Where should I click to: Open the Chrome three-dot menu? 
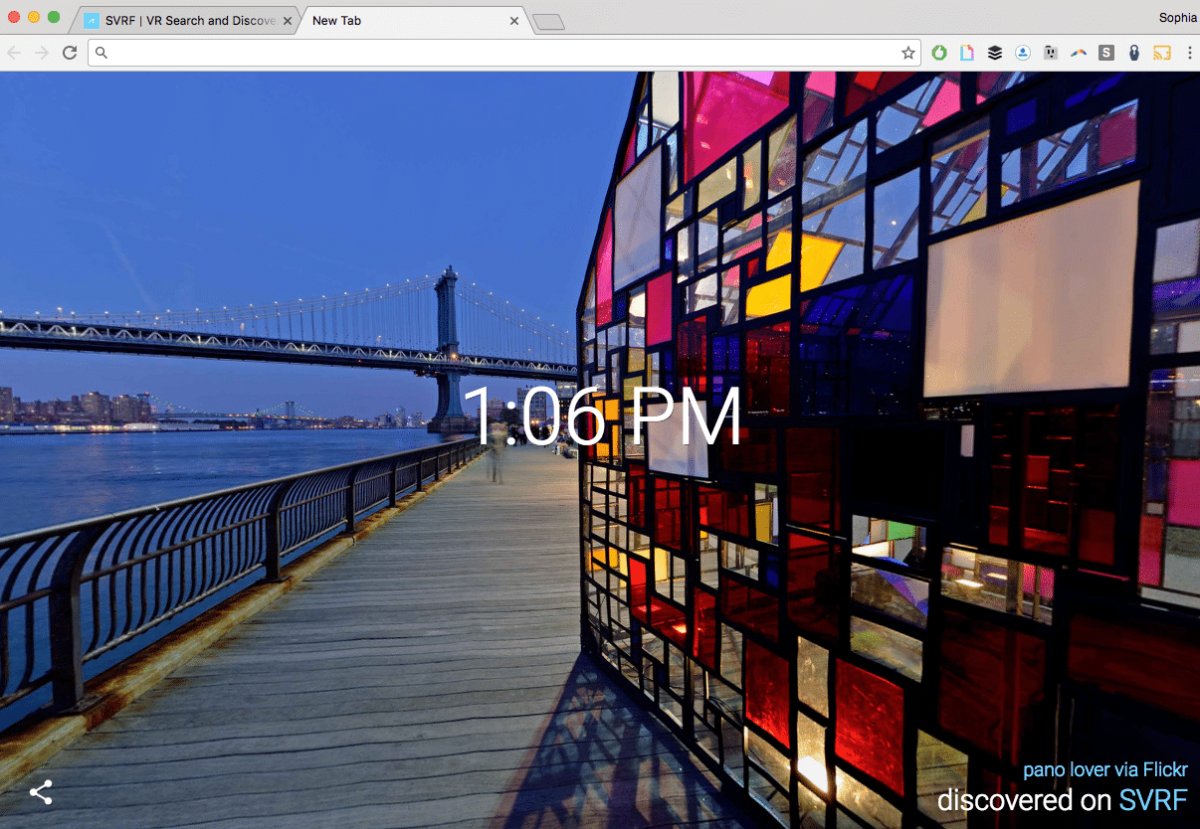[x=1187, y=53]
